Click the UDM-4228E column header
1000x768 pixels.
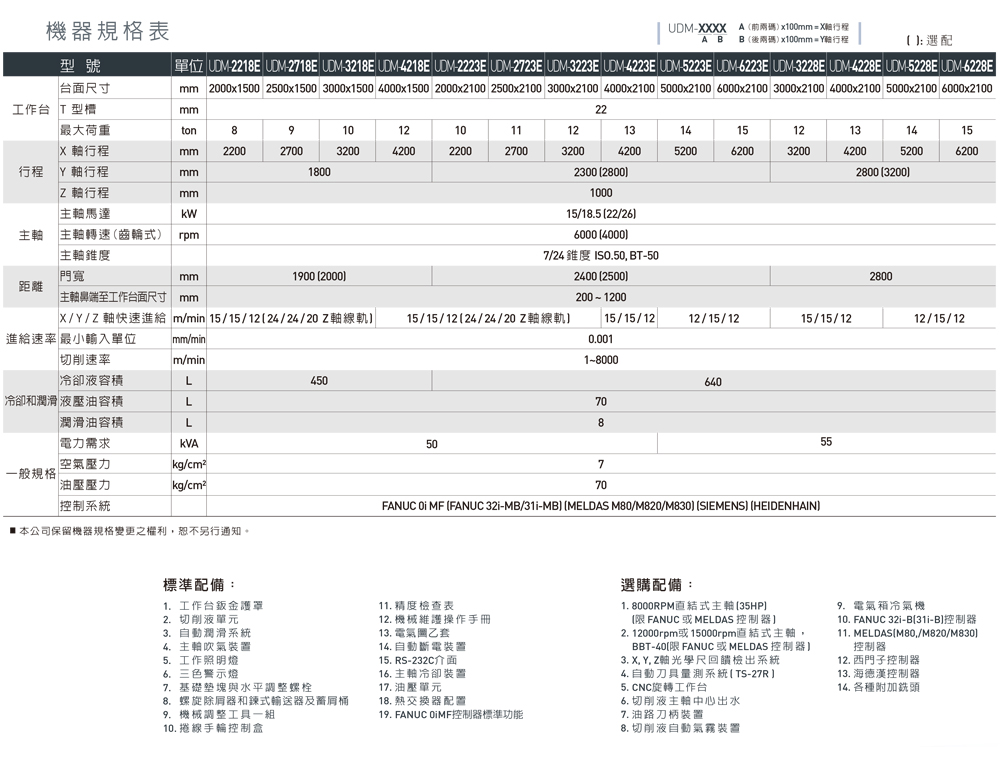(855, 66)
